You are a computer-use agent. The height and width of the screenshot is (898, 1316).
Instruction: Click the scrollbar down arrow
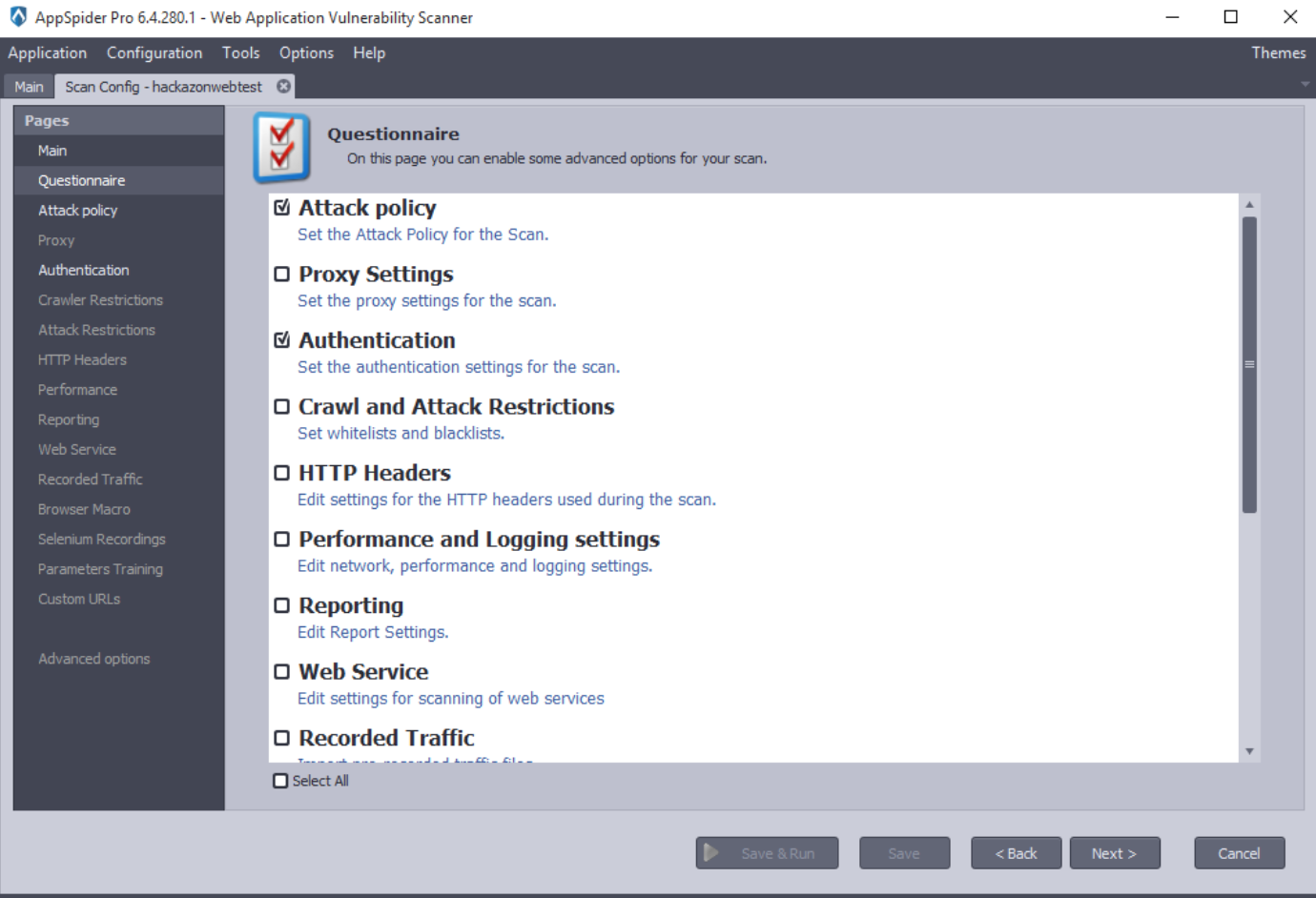click(1249, 752)
